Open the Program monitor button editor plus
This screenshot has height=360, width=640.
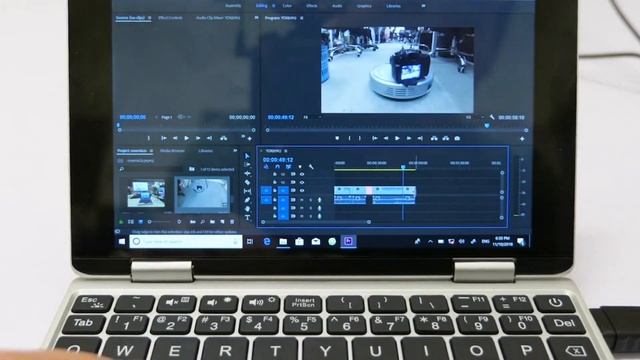pos(522,139)
